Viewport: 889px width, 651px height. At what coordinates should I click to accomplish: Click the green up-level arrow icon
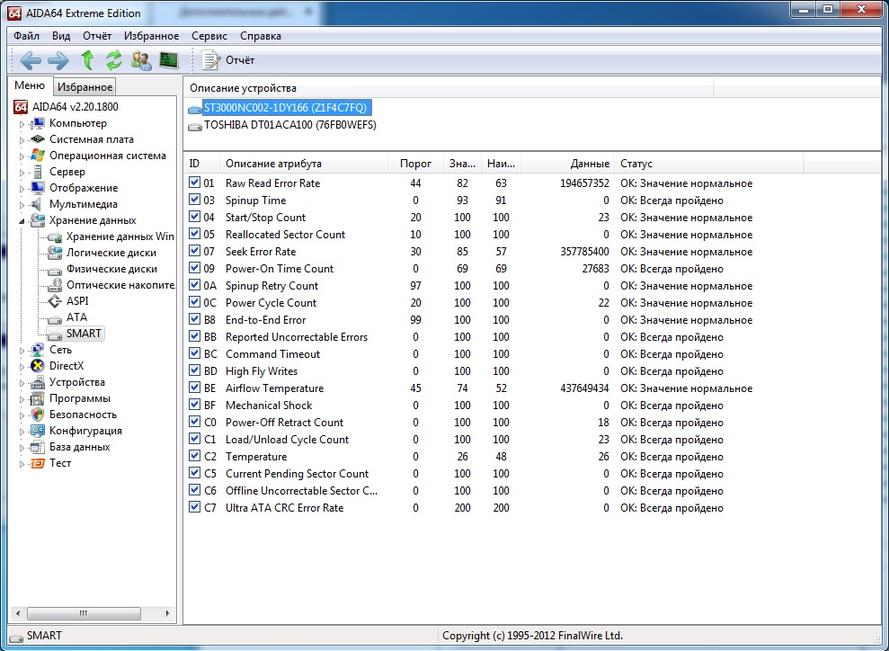pos(87,60)
